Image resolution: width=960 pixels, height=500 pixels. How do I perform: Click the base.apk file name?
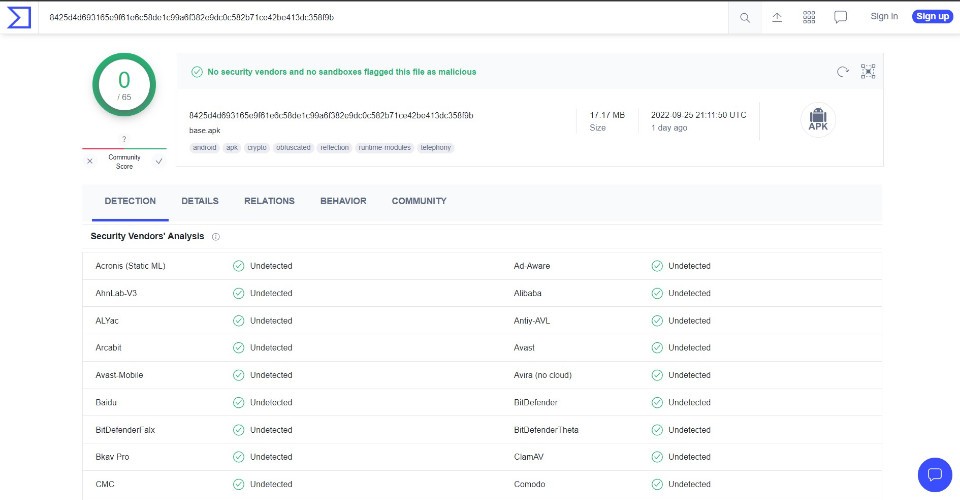pos(204,130)
